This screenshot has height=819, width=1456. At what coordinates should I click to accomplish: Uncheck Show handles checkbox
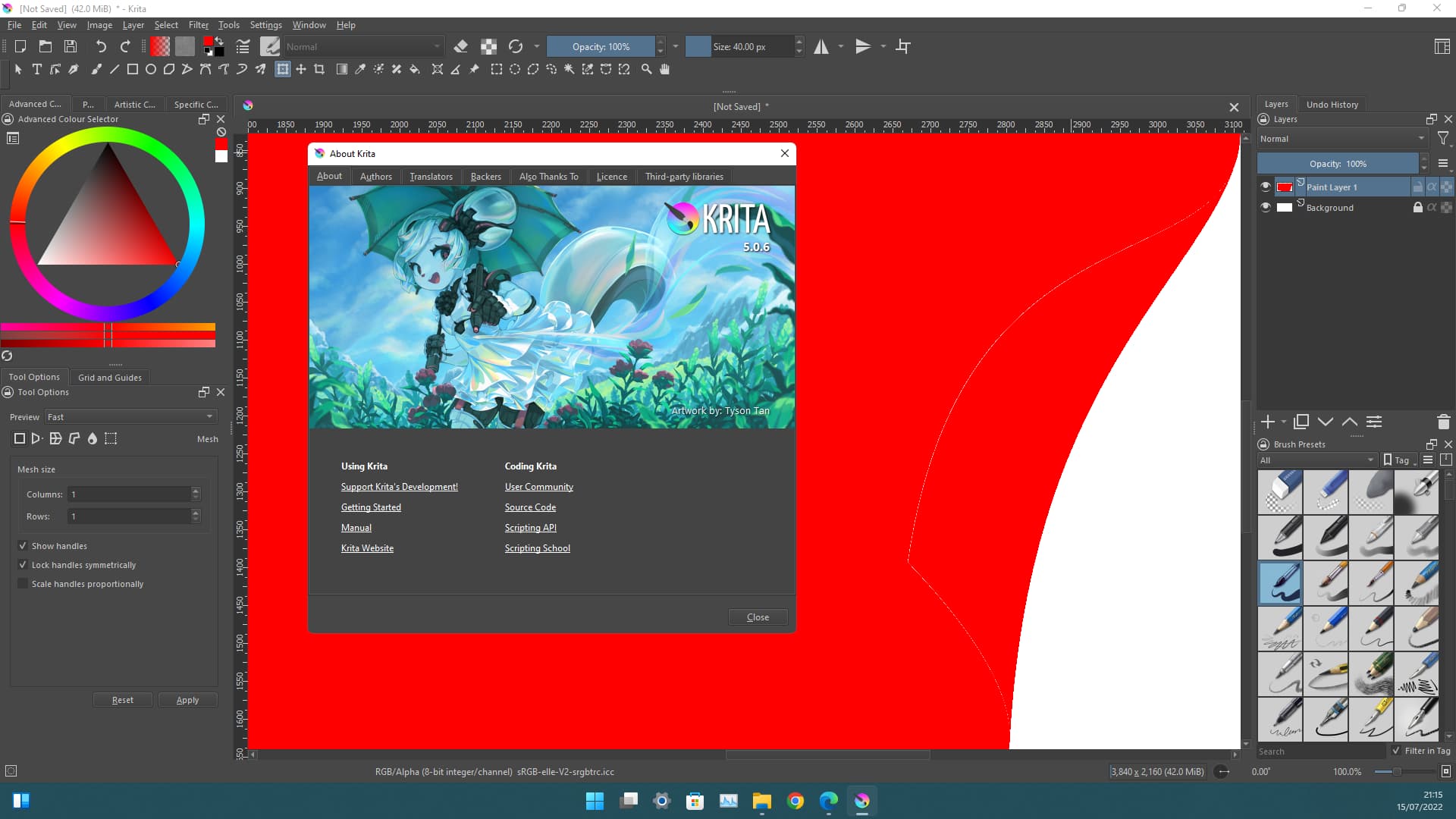coord(23,546)
